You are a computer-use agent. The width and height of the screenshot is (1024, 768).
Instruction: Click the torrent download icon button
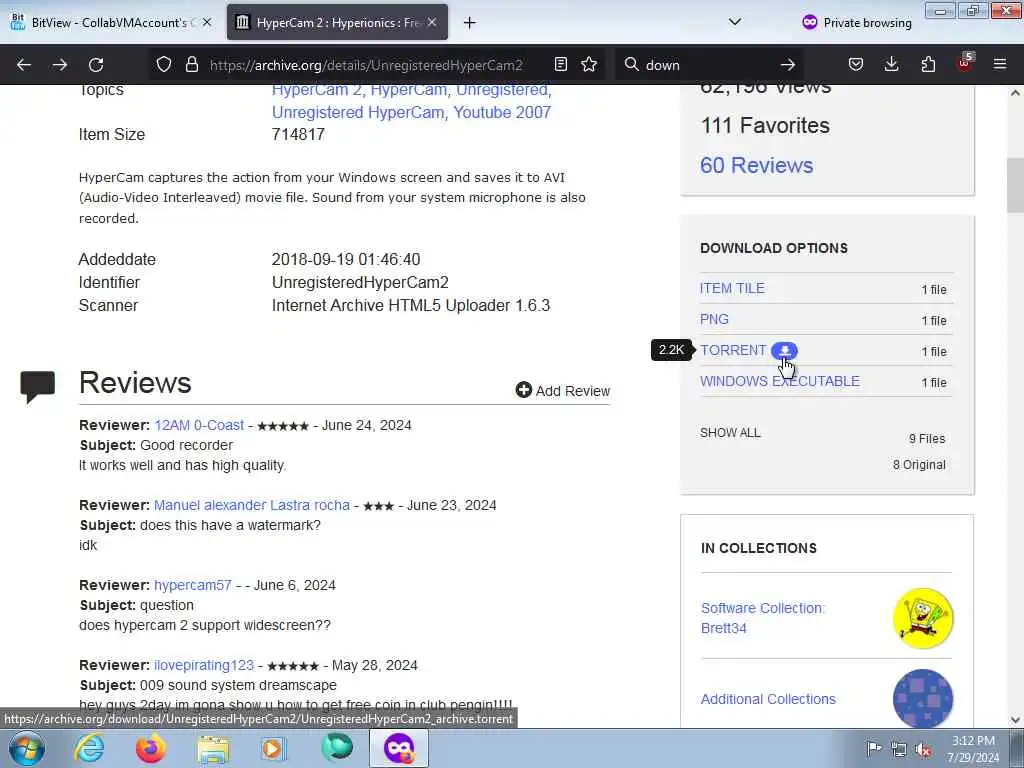(x=784, y=351)
